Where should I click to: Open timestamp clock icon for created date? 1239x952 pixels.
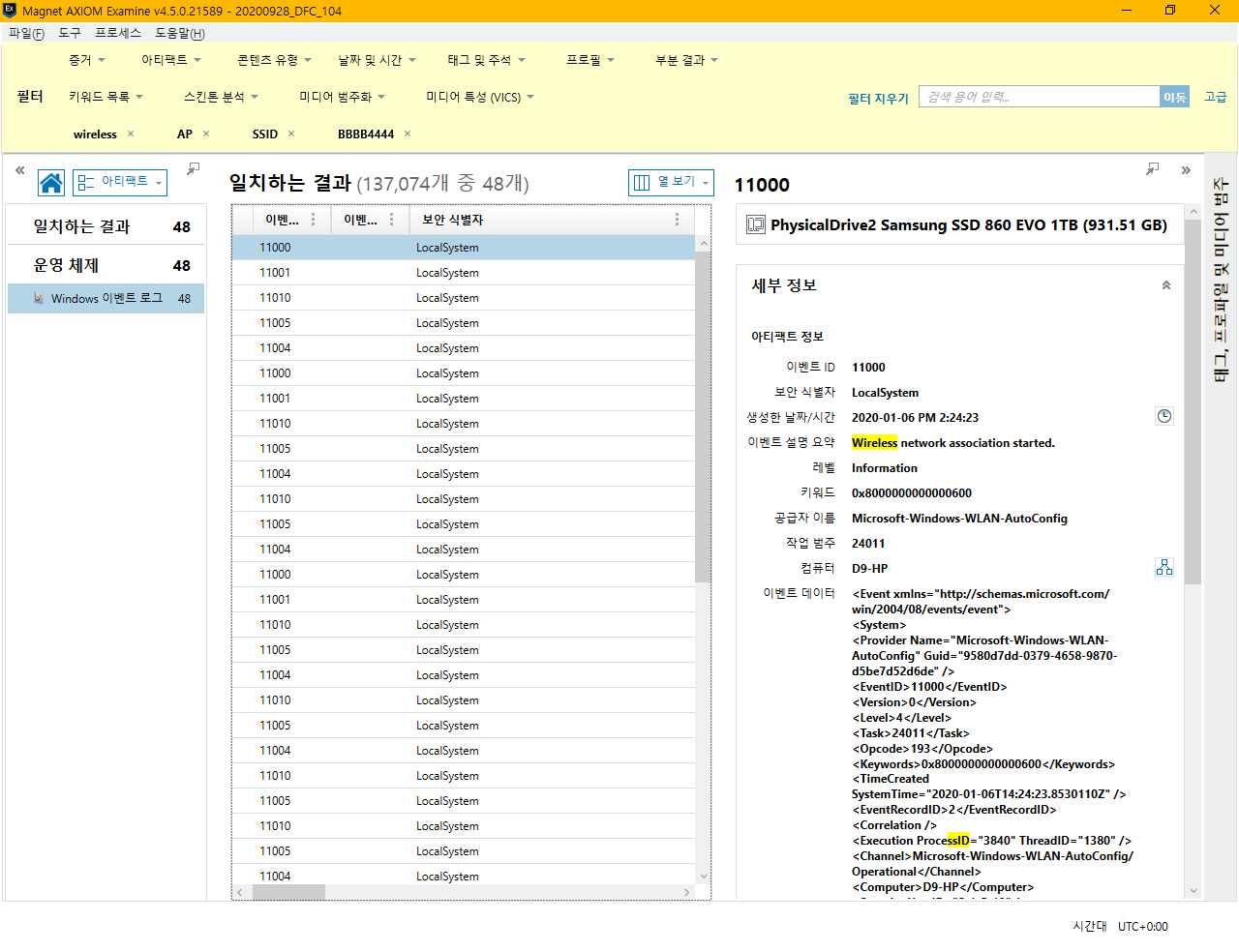pos(1164,416)
